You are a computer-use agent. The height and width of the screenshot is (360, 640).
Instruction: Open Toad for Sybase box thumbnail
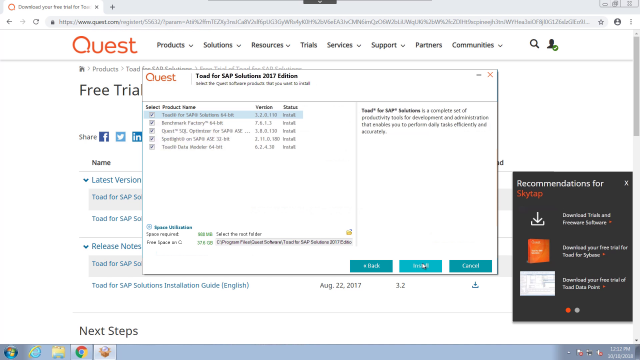pos(538,251)
